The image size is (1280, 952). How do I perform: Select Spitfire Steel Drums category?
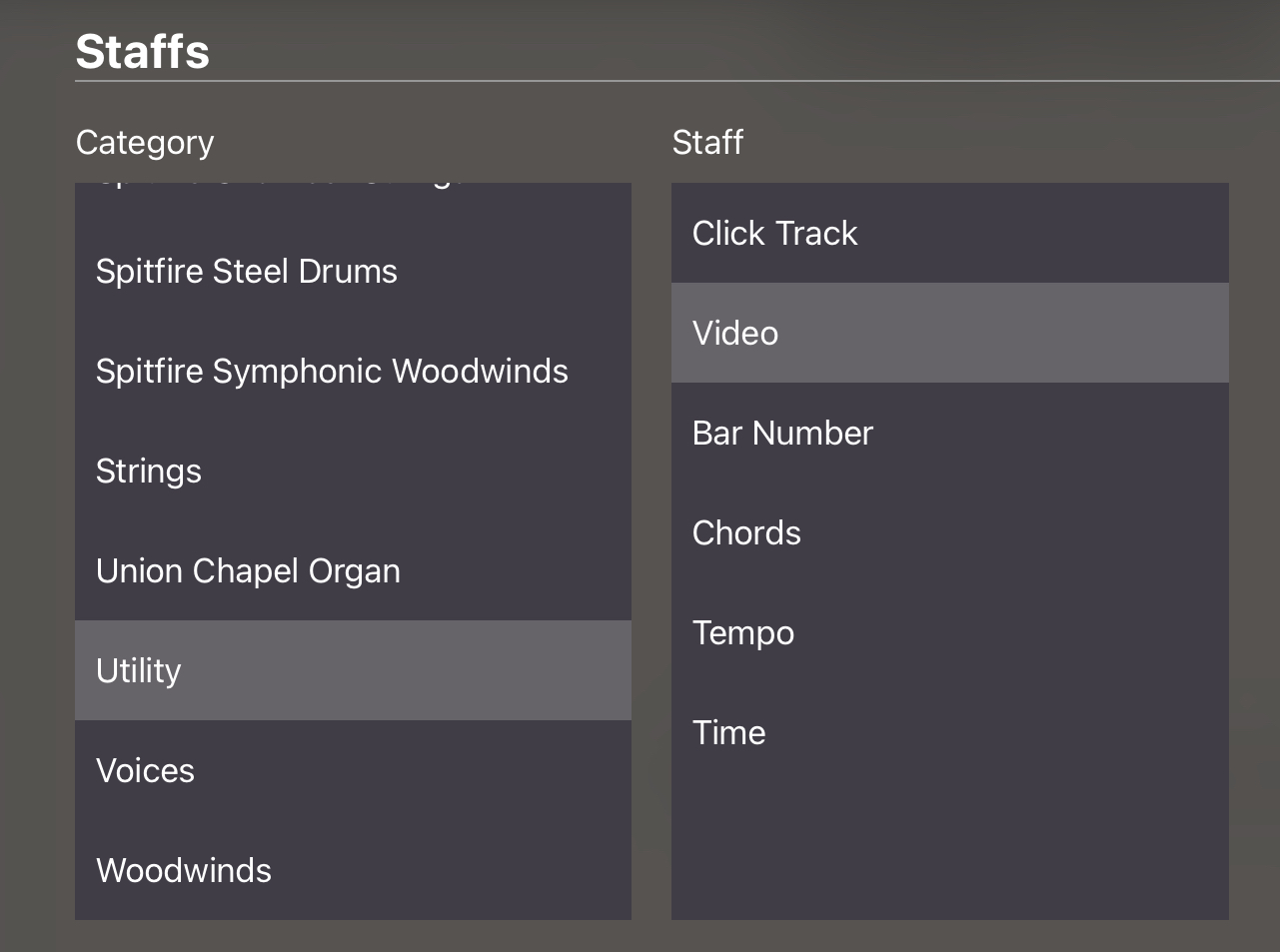(353, 271)
